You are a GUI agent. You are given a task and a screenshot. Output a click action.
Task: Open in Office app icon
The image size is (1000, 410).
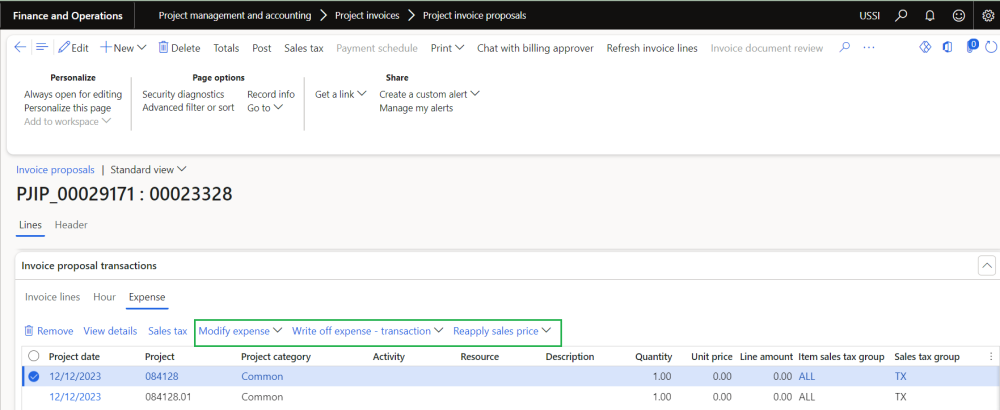947,47
